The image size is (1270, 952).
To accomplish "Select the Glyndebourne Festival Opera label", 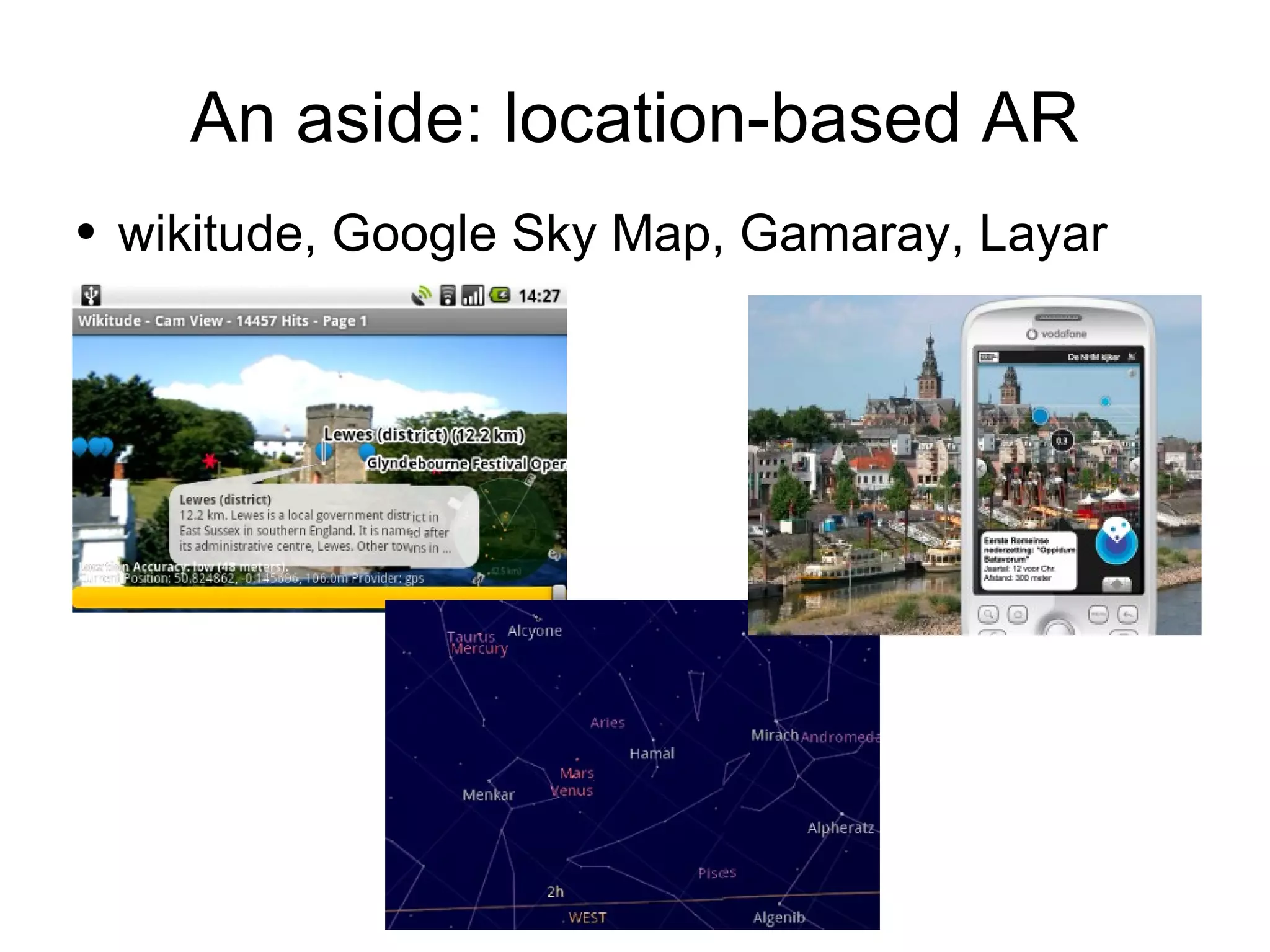I will (466, 463).
